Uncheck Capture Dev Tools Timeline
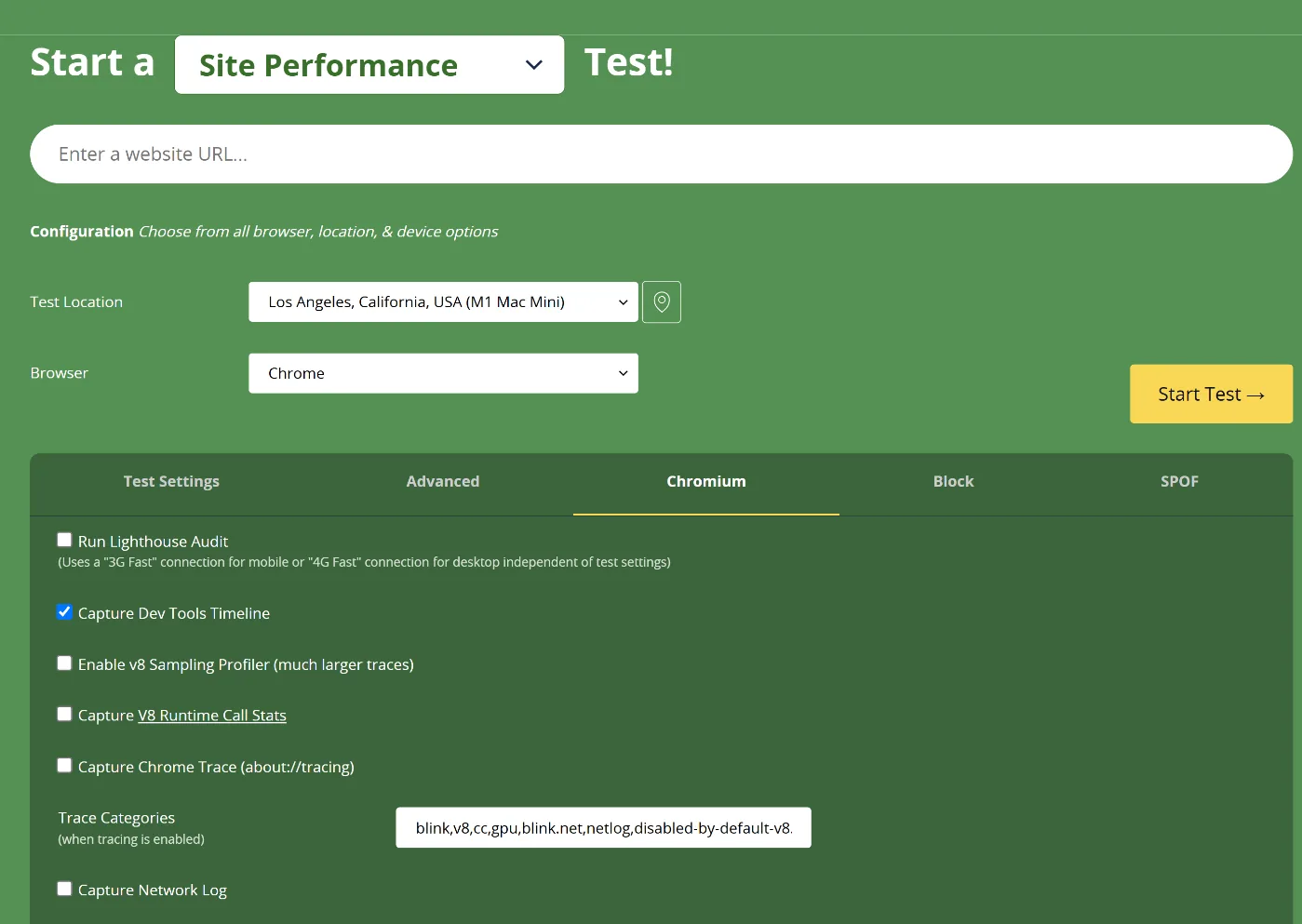1302x924 pixels. point(64,611)
